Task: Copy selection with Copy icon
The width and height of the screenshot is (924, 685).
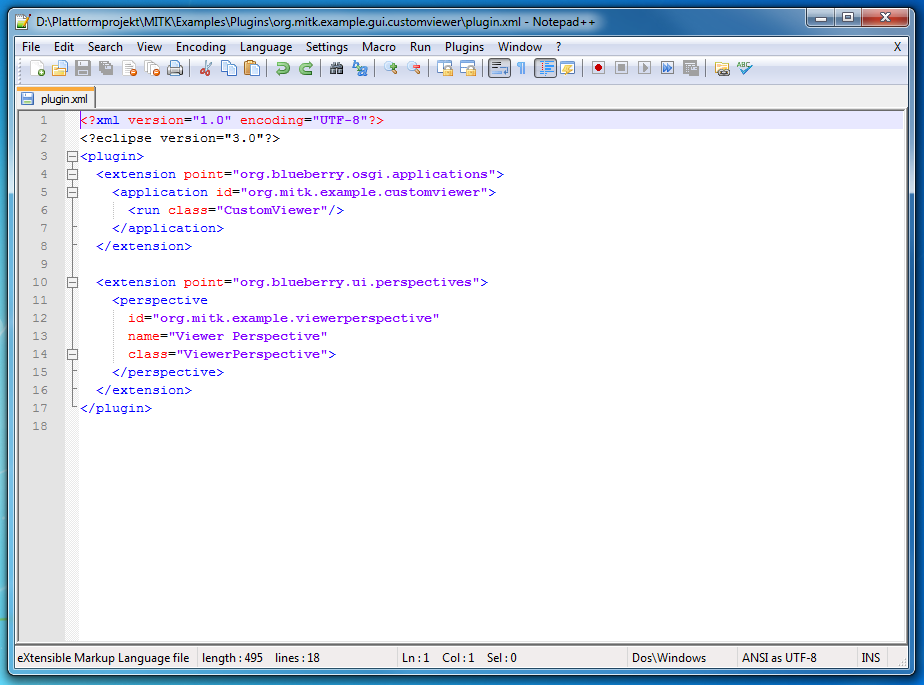Action: click(229, 68)
